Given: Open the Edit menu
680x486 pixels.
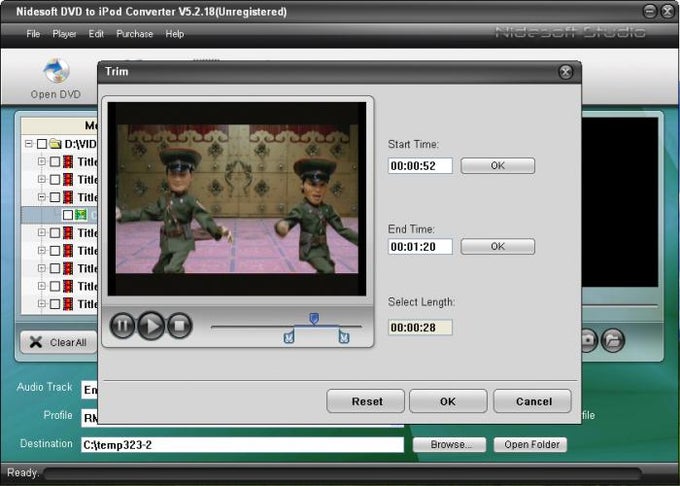Looking at the screenshot, I should coord(96,34).
